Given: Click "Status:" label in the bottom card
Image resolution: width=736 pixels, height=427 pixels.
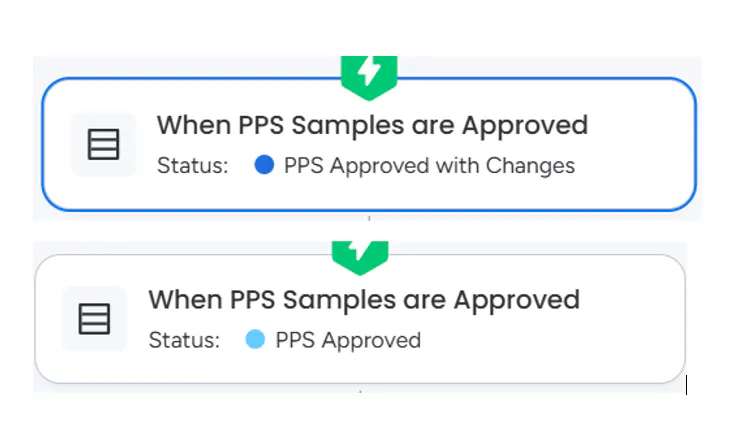Looking at the screenshot, I should [184, 340].
